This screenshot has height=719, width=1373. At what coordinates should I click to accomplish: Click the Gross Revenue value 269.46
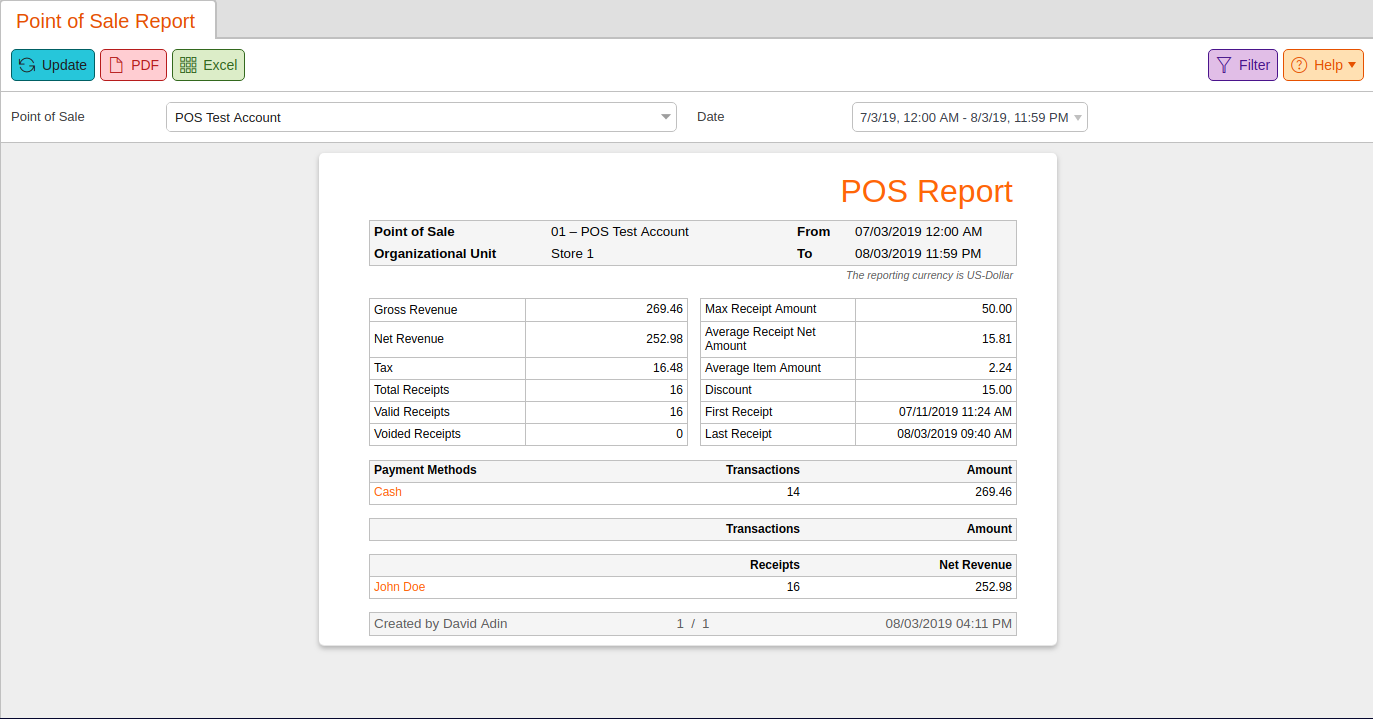point(664,309)
